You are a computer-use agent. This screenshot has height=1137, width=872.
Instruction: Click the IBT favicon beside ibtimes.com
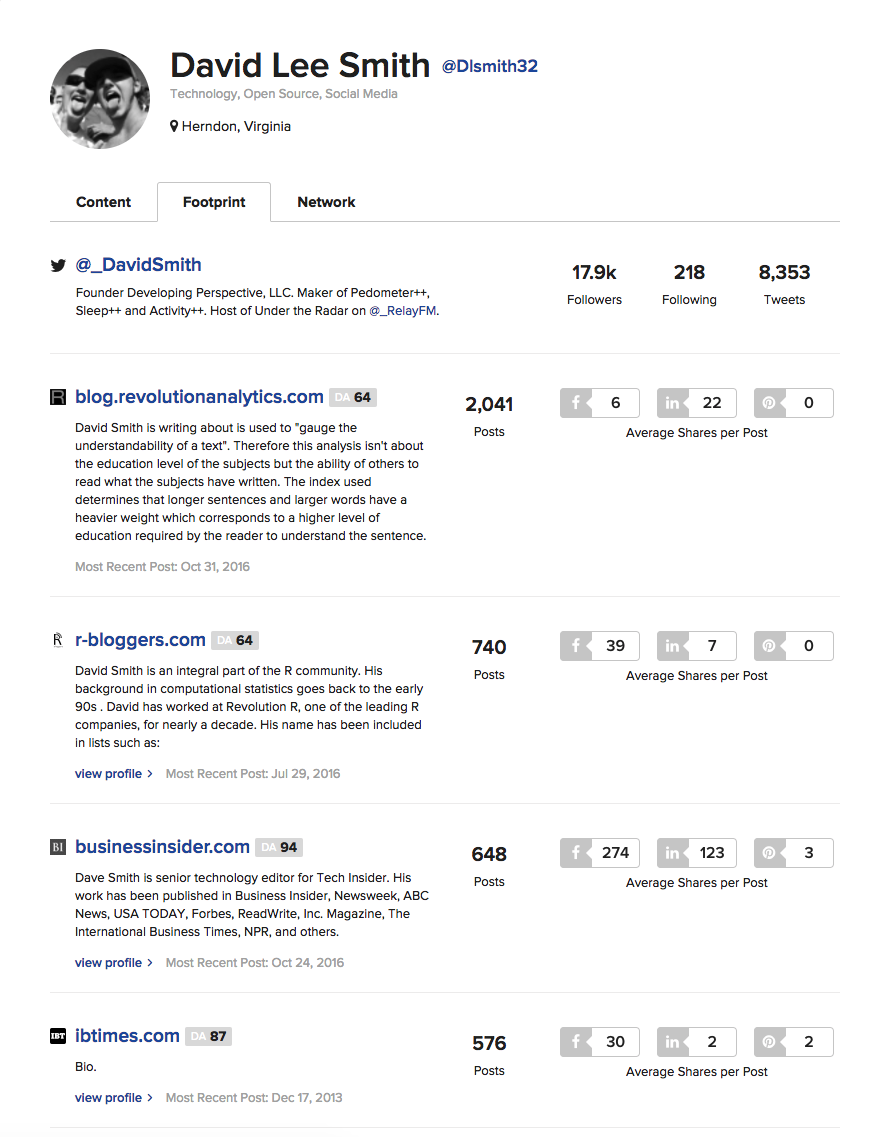pos(58,1036)
